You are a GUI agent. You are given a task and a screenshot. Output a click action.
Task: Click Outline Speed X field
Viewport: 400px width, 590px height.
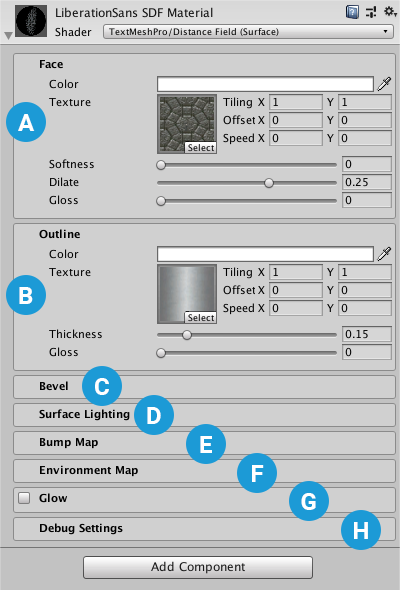click(296, 308)
